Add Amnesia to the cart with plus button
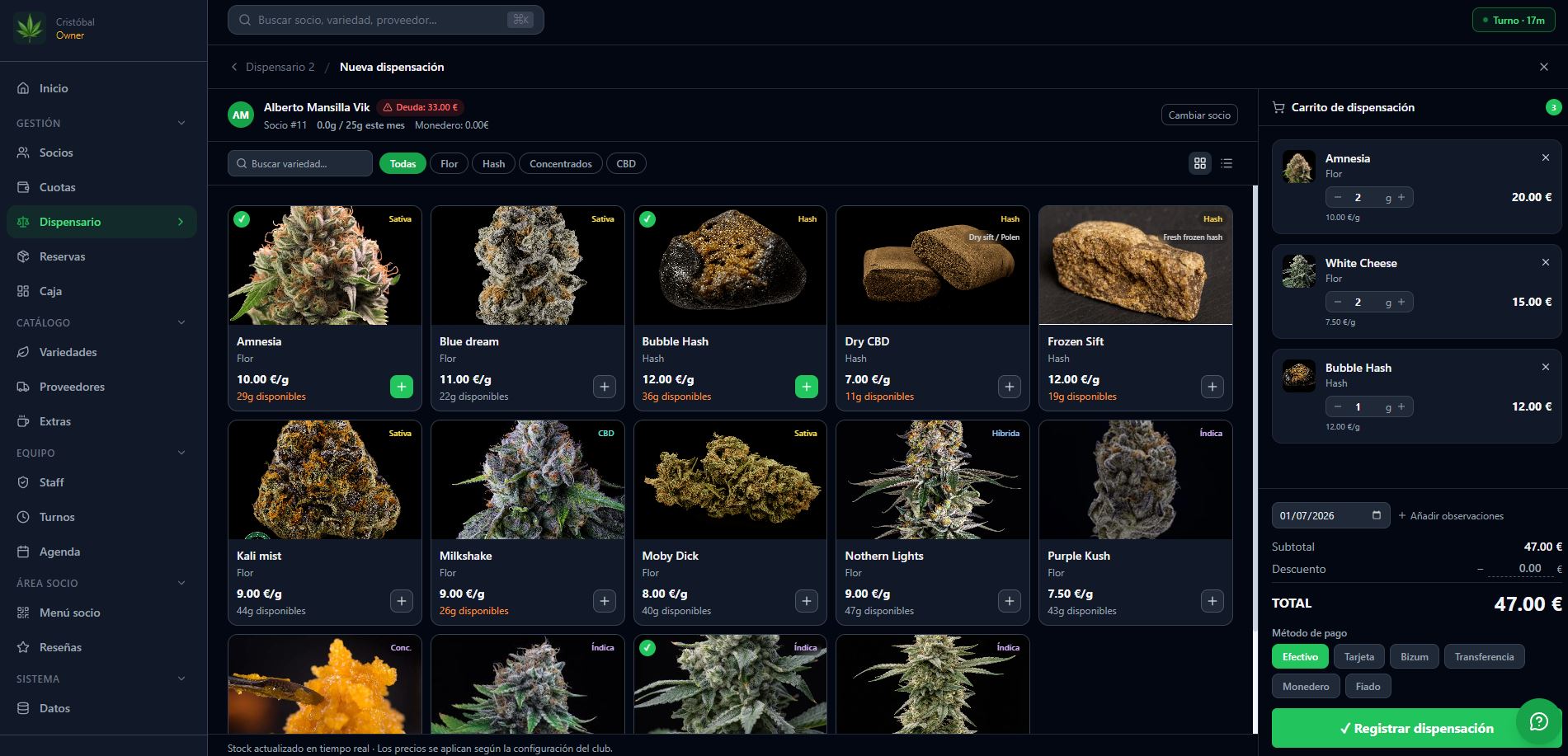 [401, 387]
